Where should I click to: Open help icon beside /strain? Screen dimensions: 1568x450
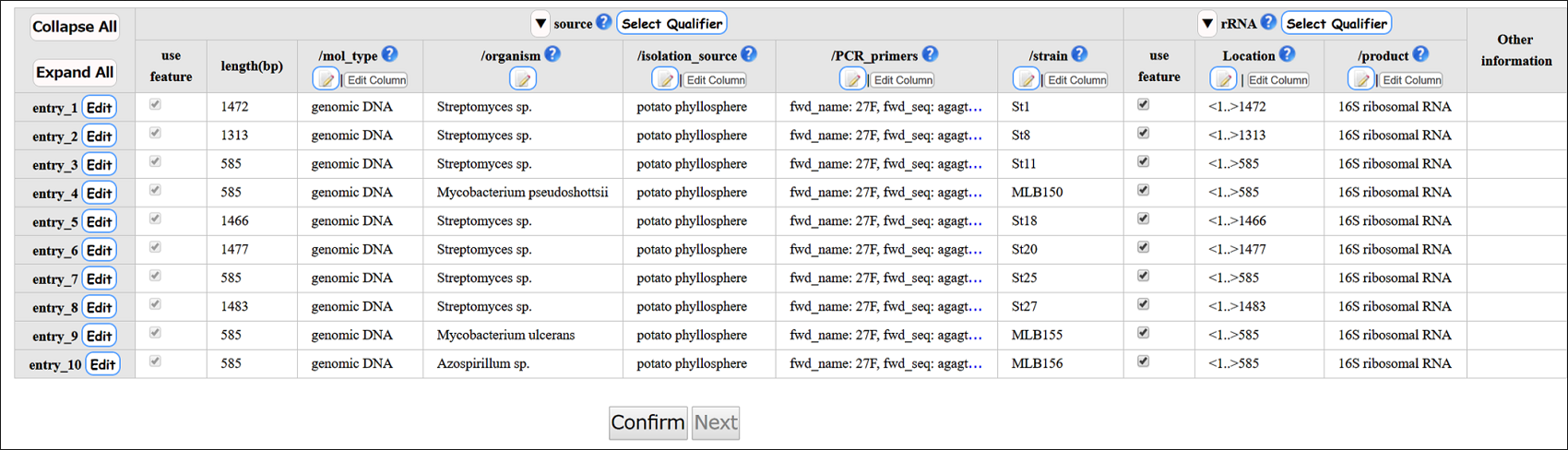(1079, 54)
